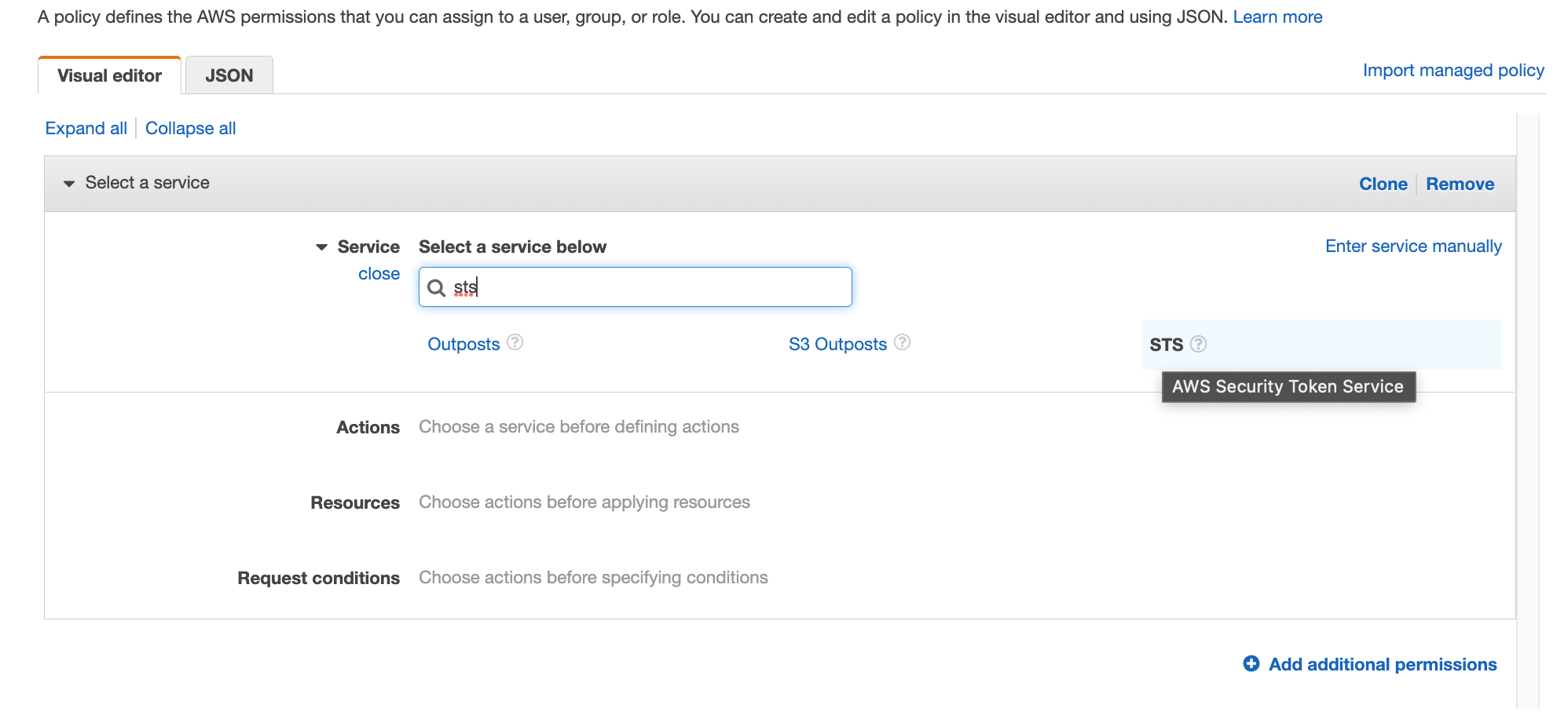The image size is (1568, 727).
Task: Collapse the Service disclosure triangle
Action: click(x=322, y=246)
